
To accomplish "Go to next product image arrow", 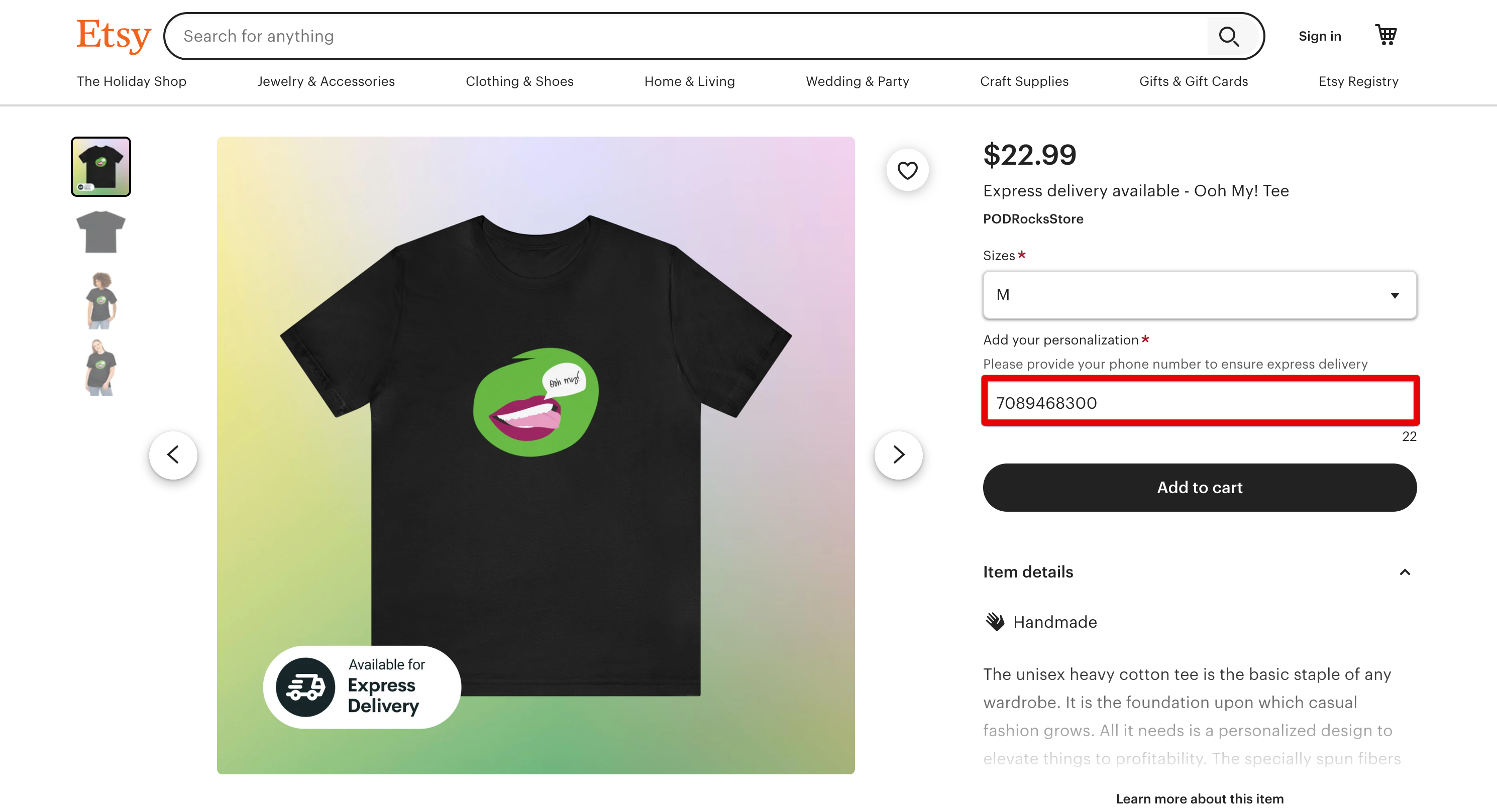I will coord(898,455).
